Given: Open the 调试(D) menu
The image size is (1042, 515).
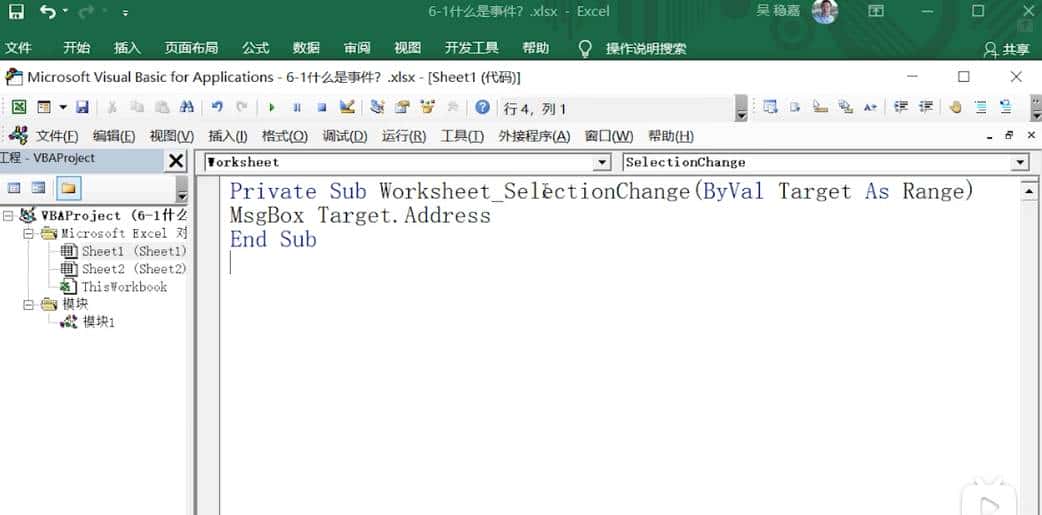Looking at the screenshot, I should click(345, 136).
